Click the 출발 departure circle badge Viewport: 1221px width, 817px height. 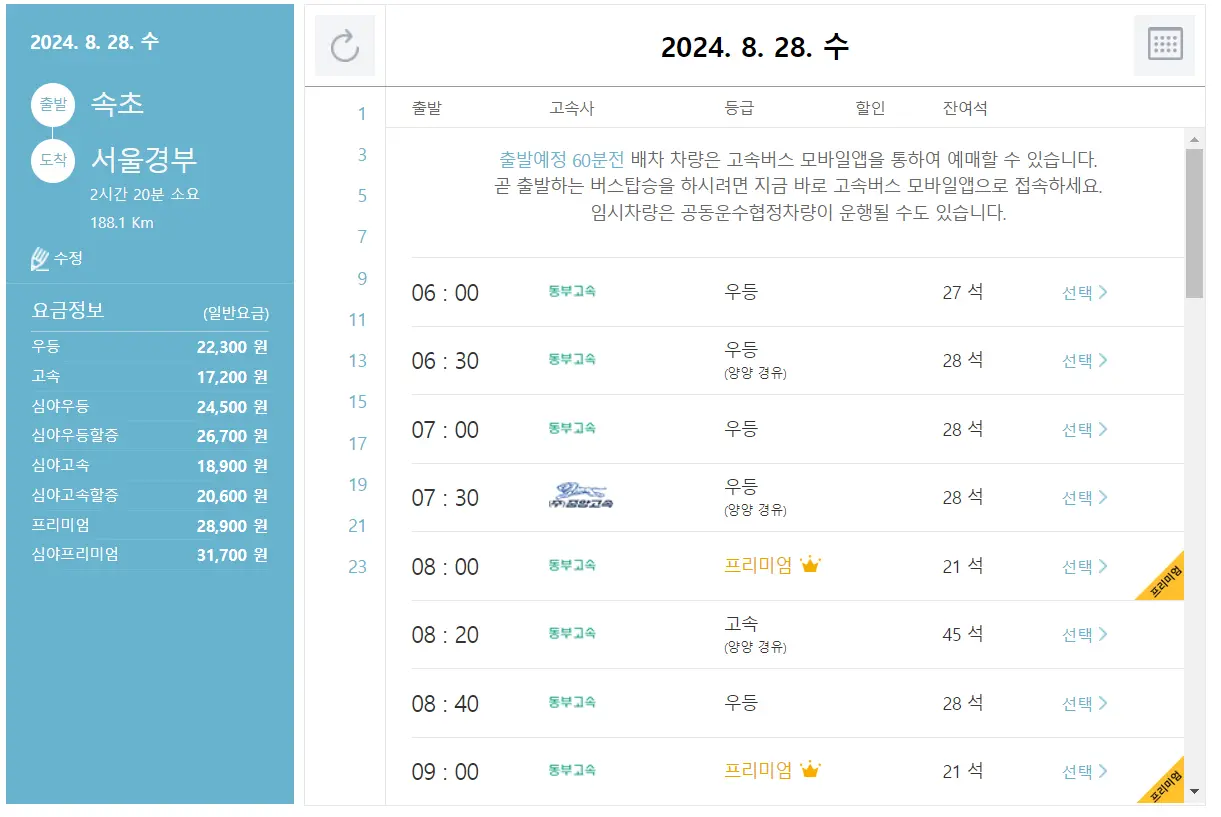pos(52,104)
